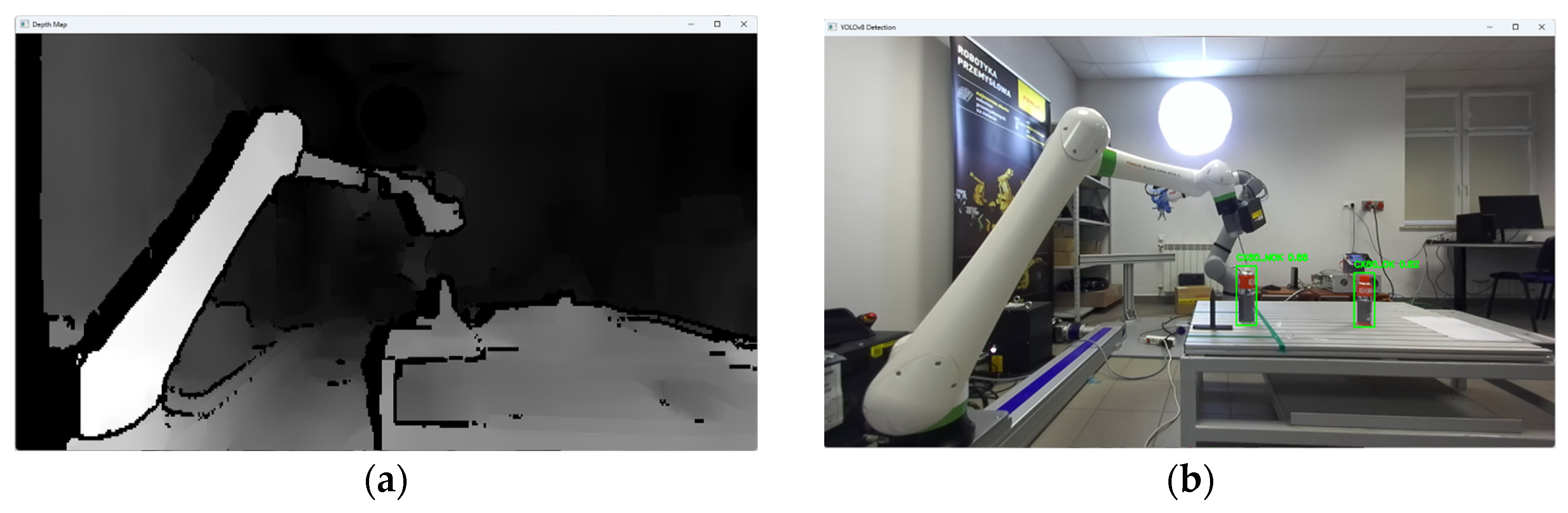Close the YOLOv8 Detection window
The width and height of the screenshot is (1568, 513).
click(1542, 27)
